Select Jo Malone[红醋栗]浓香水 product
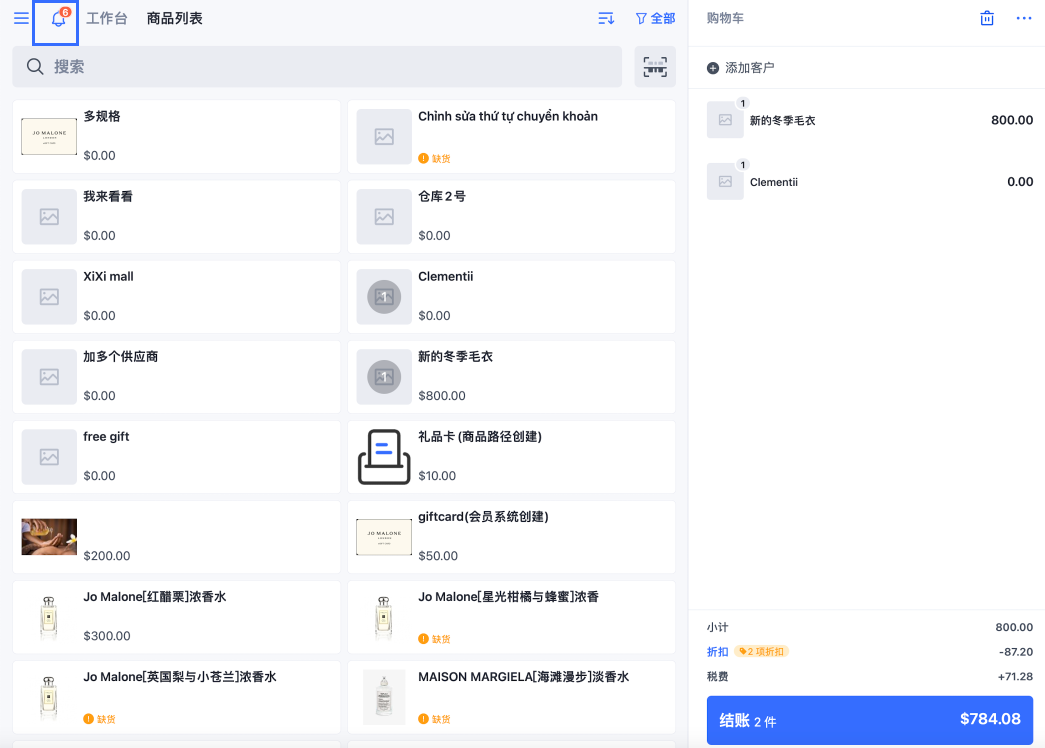 point(177,617)
